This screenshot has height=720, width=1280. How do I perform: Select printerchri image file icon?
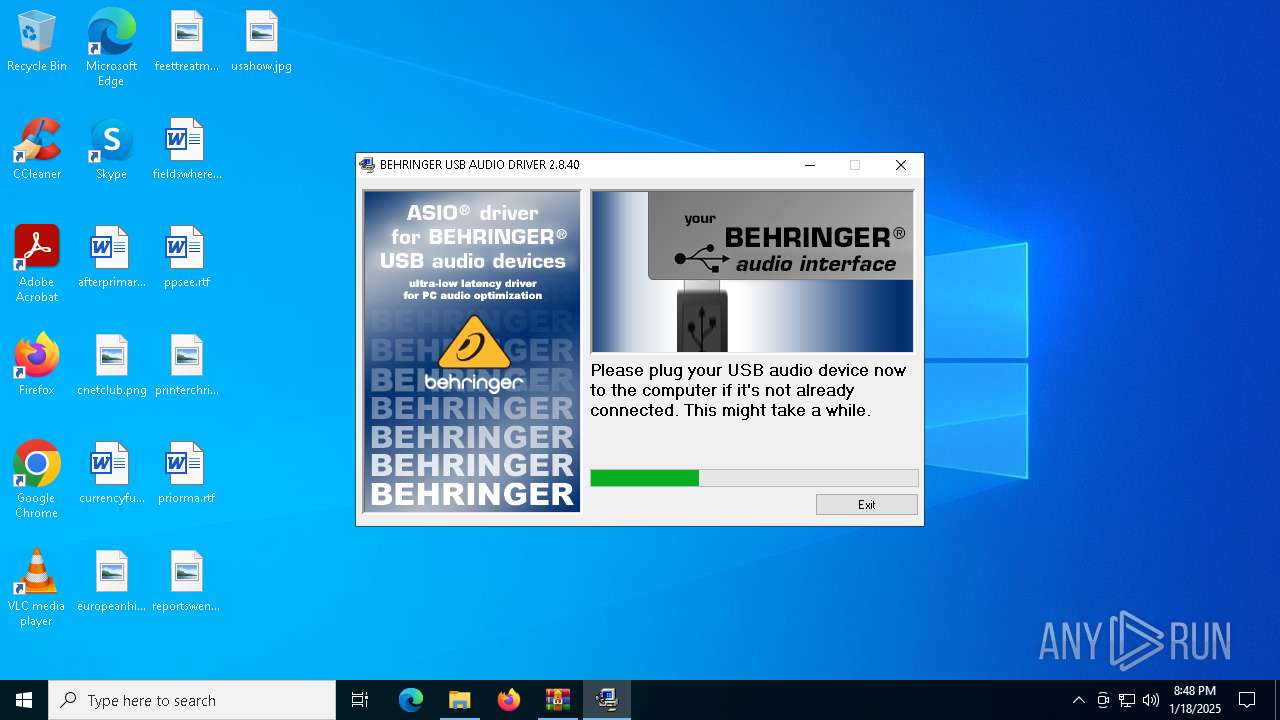tap(186, 366)
